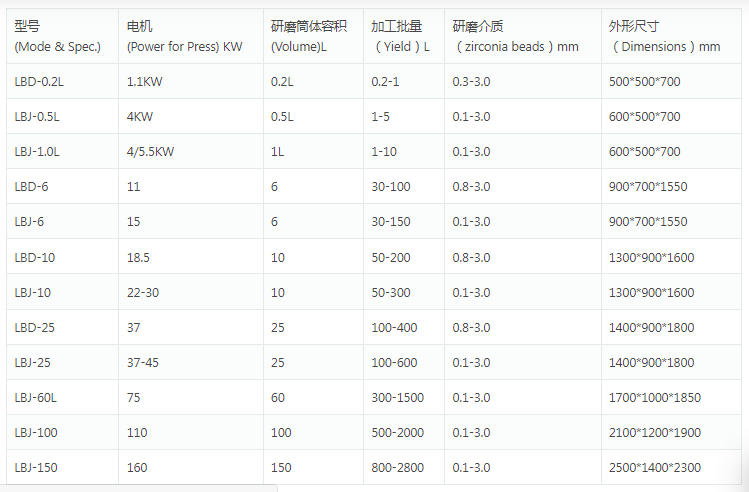Select the 300-1500 yield cell
This screenshot has height=492, width=749.
coord(398,397)
